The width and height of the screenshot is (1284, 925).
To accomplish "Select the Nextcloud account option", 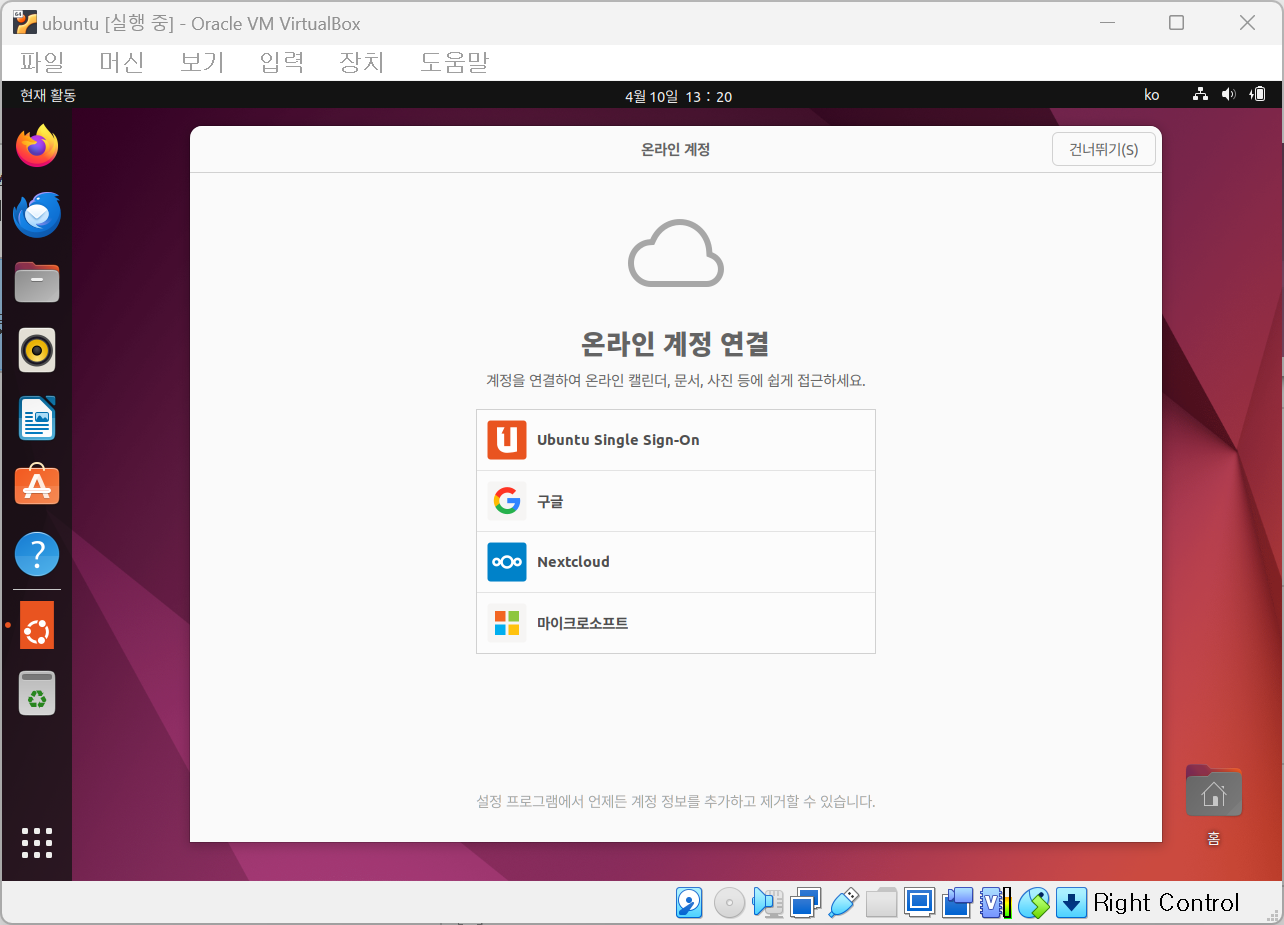I will click(x=676, y=562).
